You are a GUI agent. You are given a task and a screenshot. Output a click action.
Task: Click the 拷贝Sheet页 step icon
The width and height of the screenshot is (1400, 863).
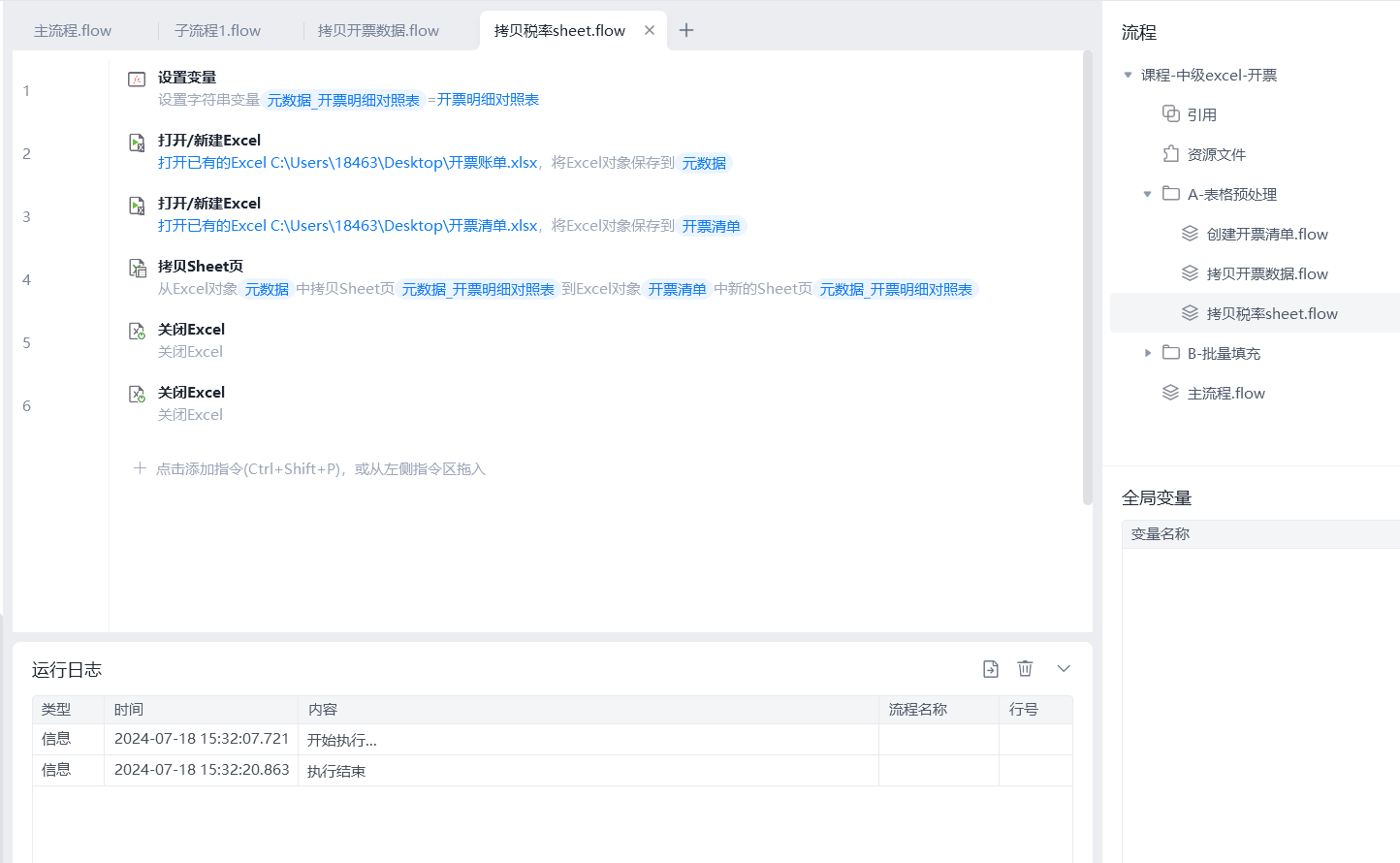coord(137,269)
